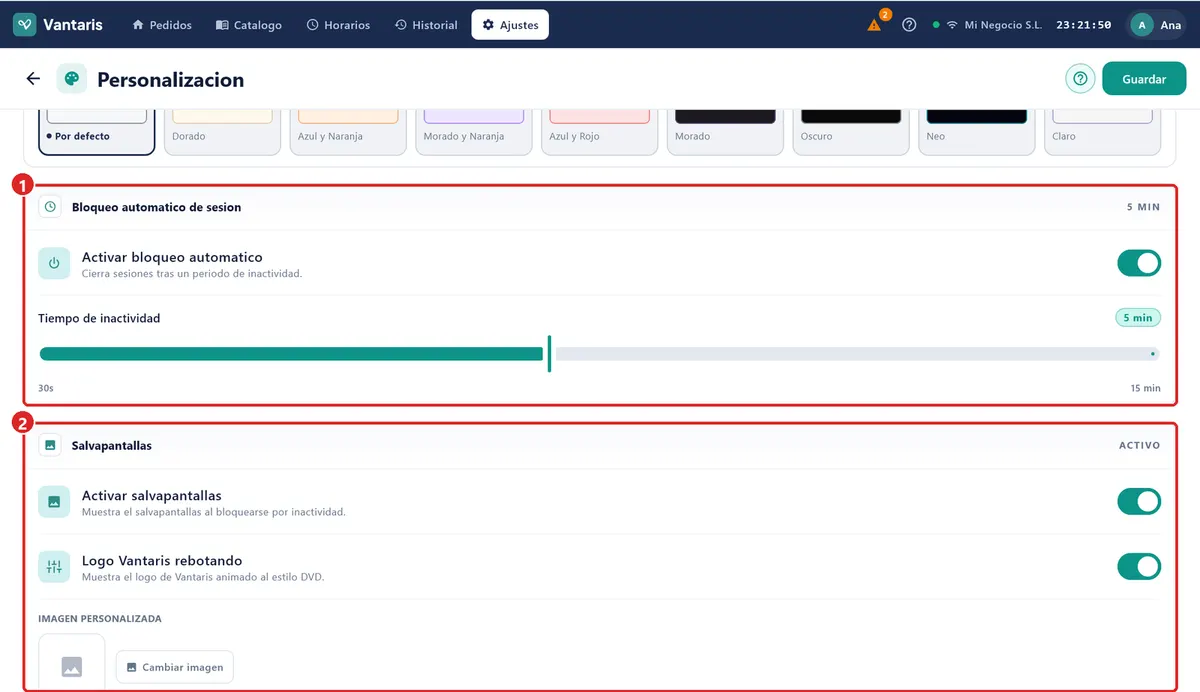Click the Wi-Fi connection status icon
Screen dimensions: 1200x692
click(952, 25)
